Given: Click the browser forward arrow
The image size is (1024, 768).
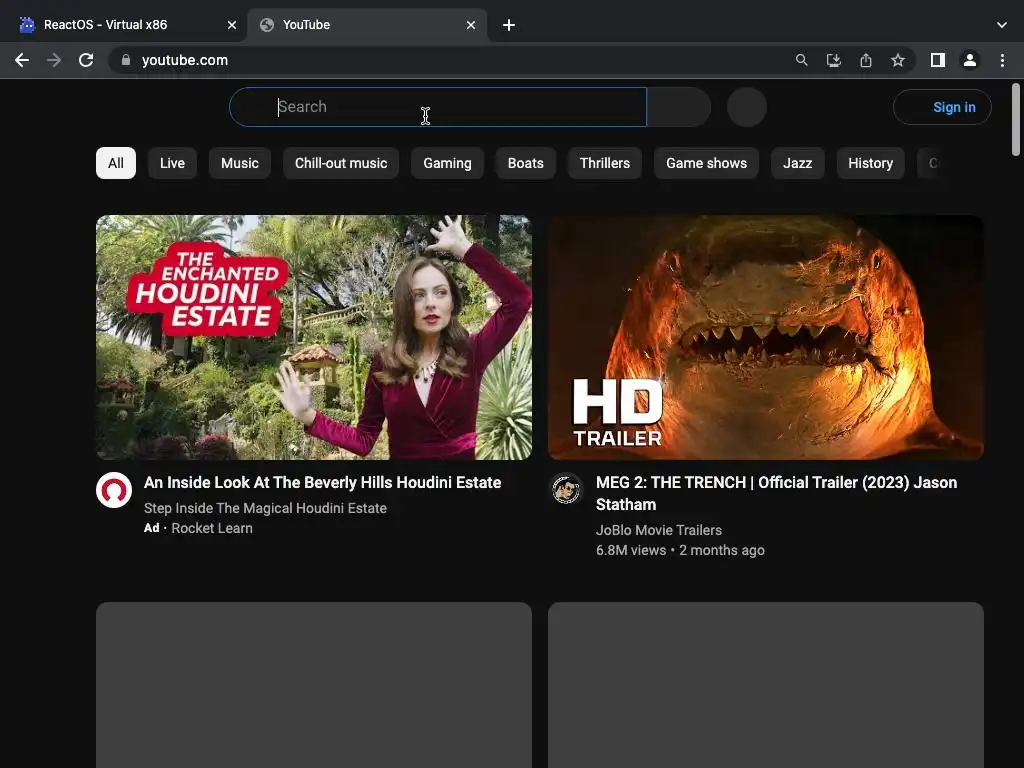Looking at the screenshot, I should (x=54, y=60).
